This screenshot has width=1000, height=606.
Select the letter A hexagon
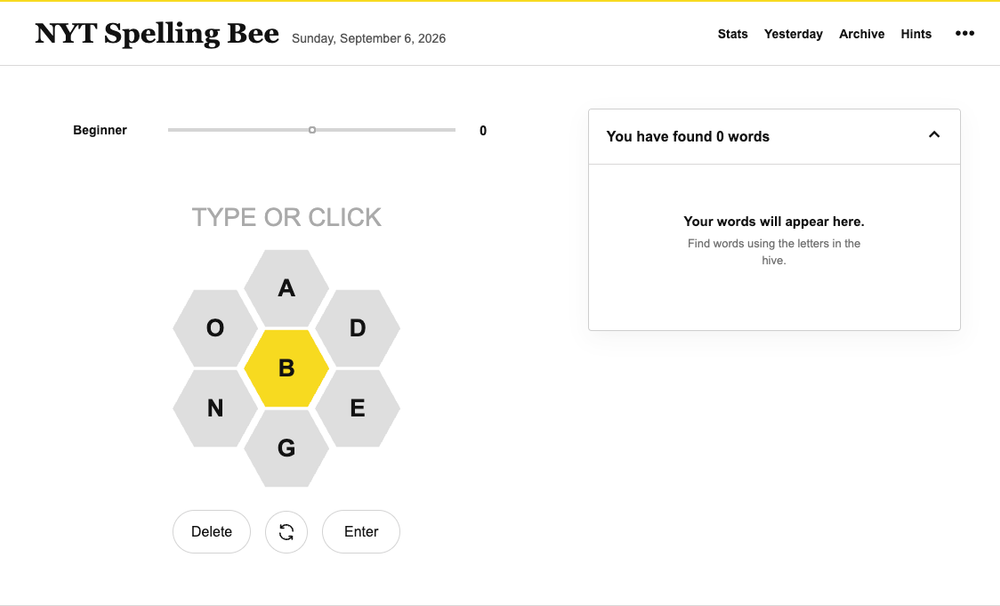coord(286,288)
